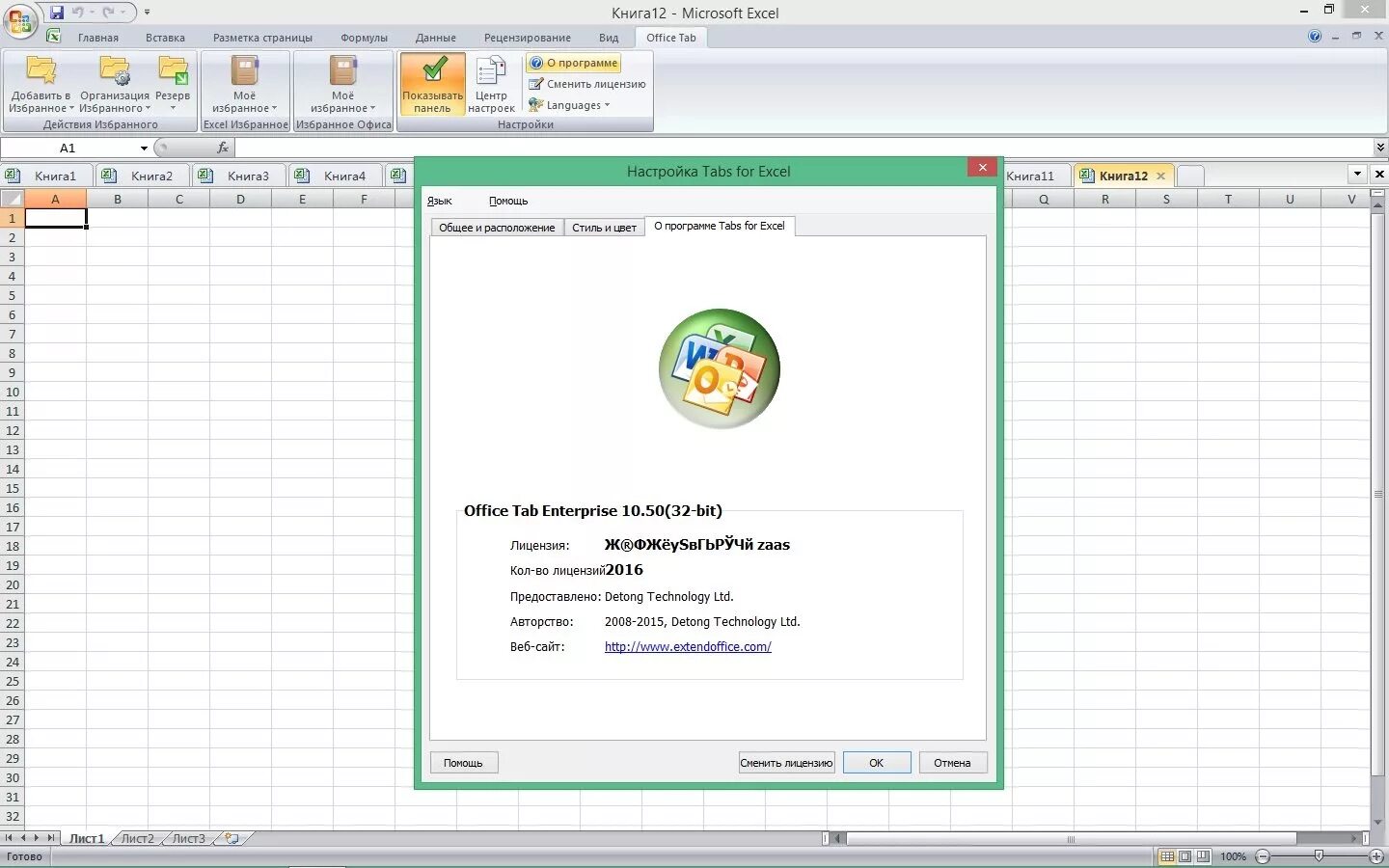Click the round Office button

20,20
